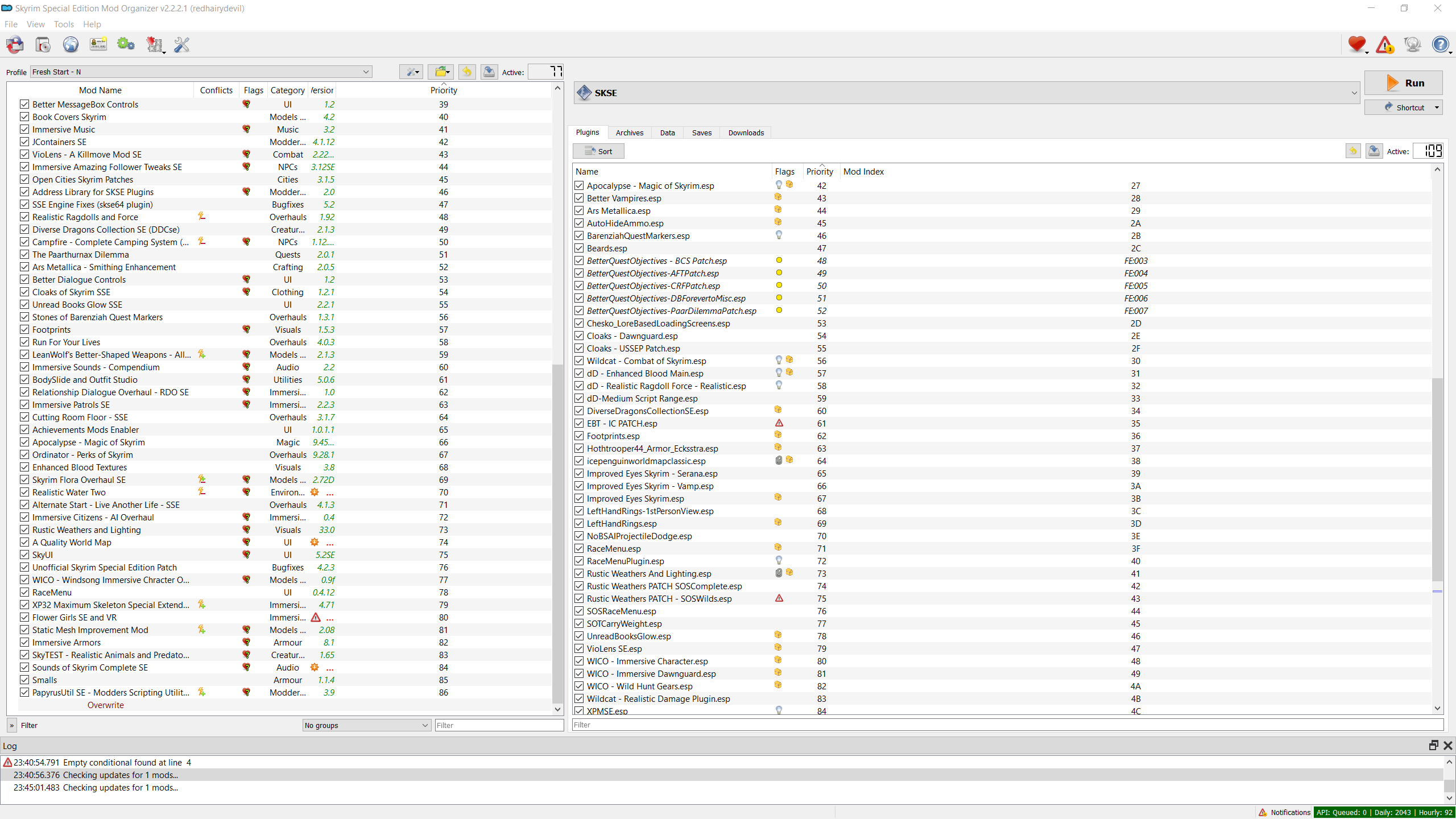This screenshot has height=819, width=1456.
Task: Click the Sort plugins button
Action: point(598,151)
